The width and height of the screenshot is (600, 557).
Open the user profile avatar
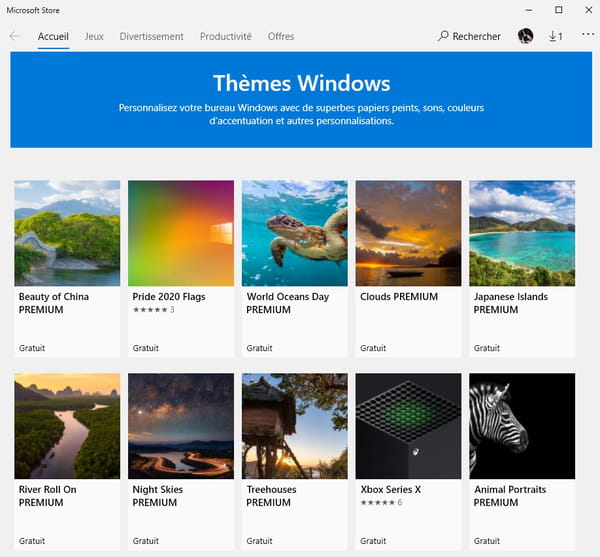[x=525, y=36]
